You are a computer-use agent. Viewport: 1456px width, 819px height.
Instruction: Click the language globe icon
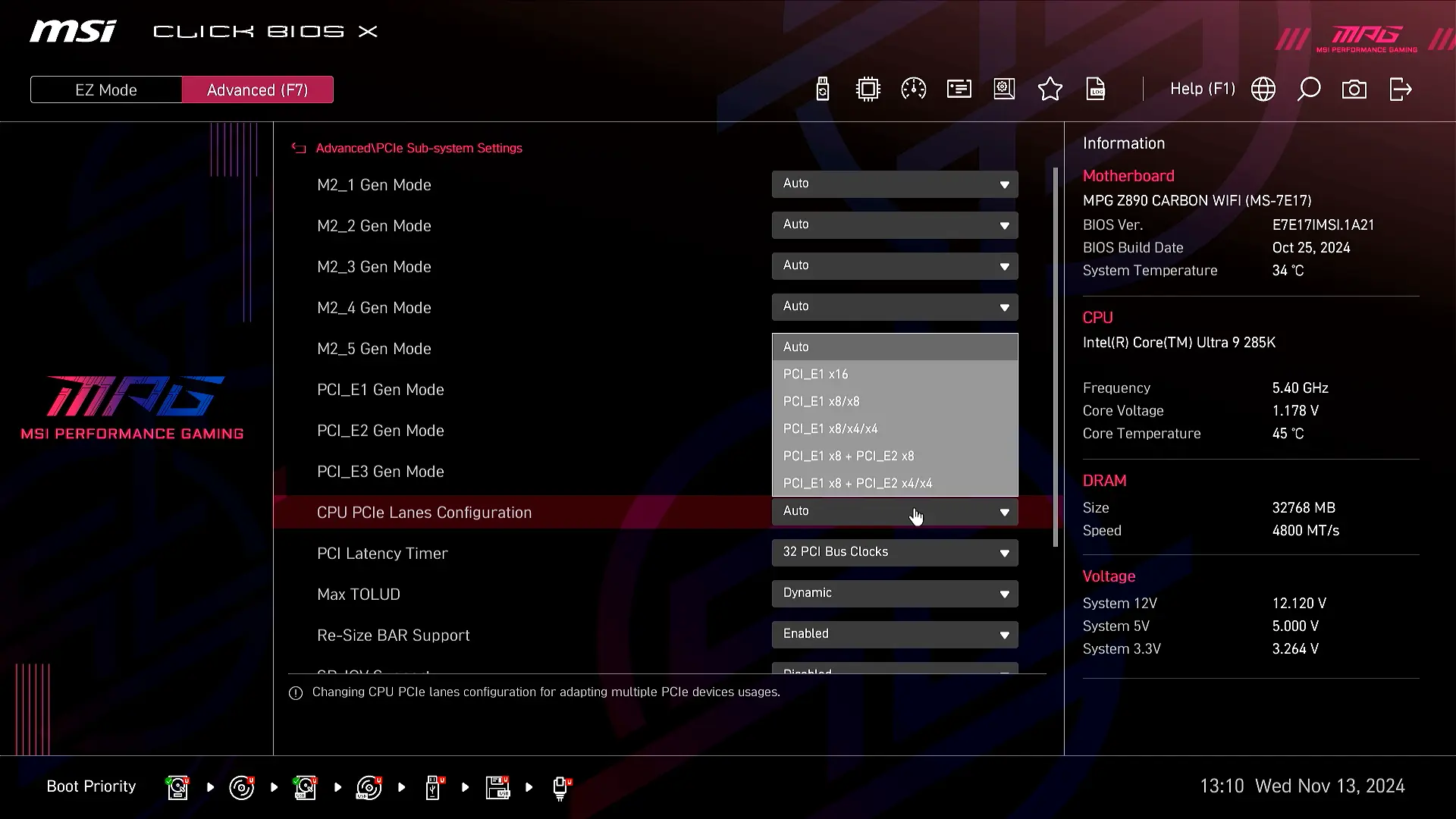(1263, 89)
